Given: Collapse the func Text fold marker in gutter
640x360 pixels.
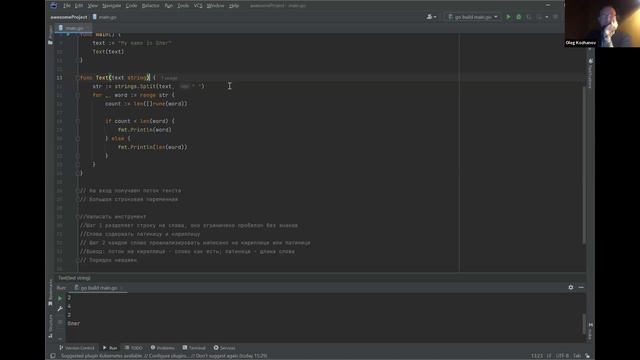Looking at the screenshot, I should tap(77, 78).
